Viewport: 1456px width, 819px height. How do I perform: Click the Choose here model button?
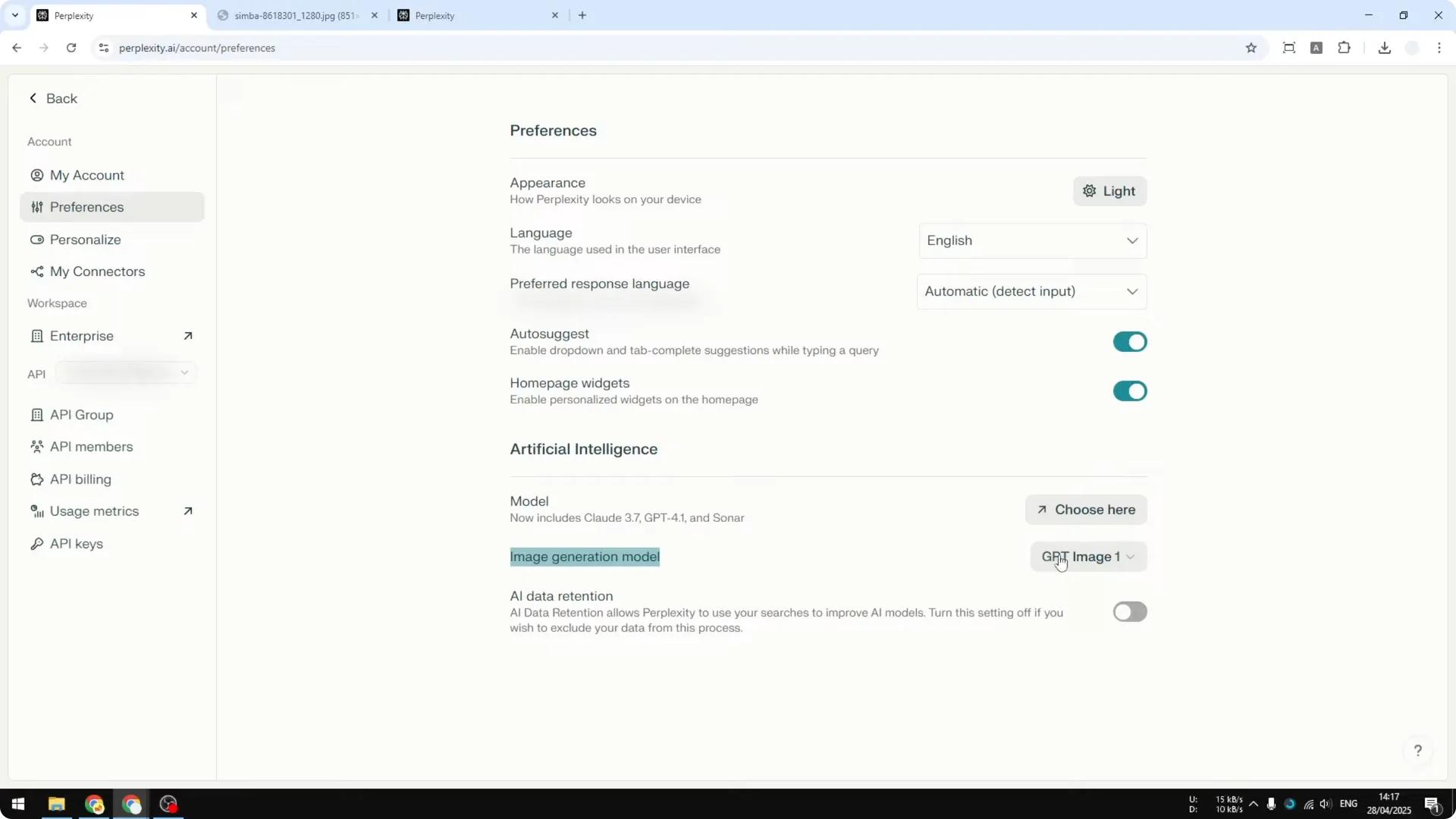pos(1085,510)
